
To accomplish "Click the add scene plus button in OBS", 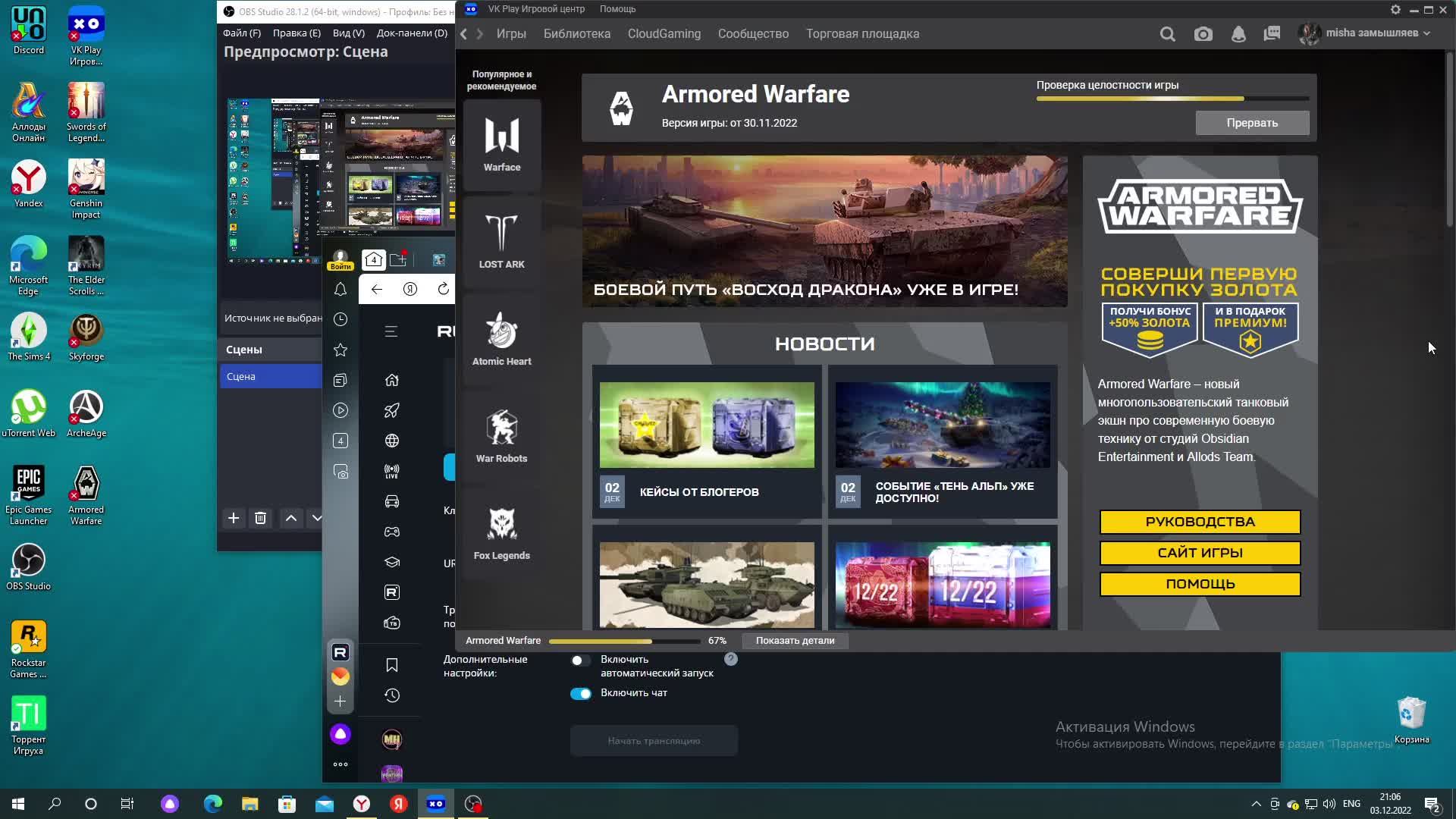I will tap(234, 518).
